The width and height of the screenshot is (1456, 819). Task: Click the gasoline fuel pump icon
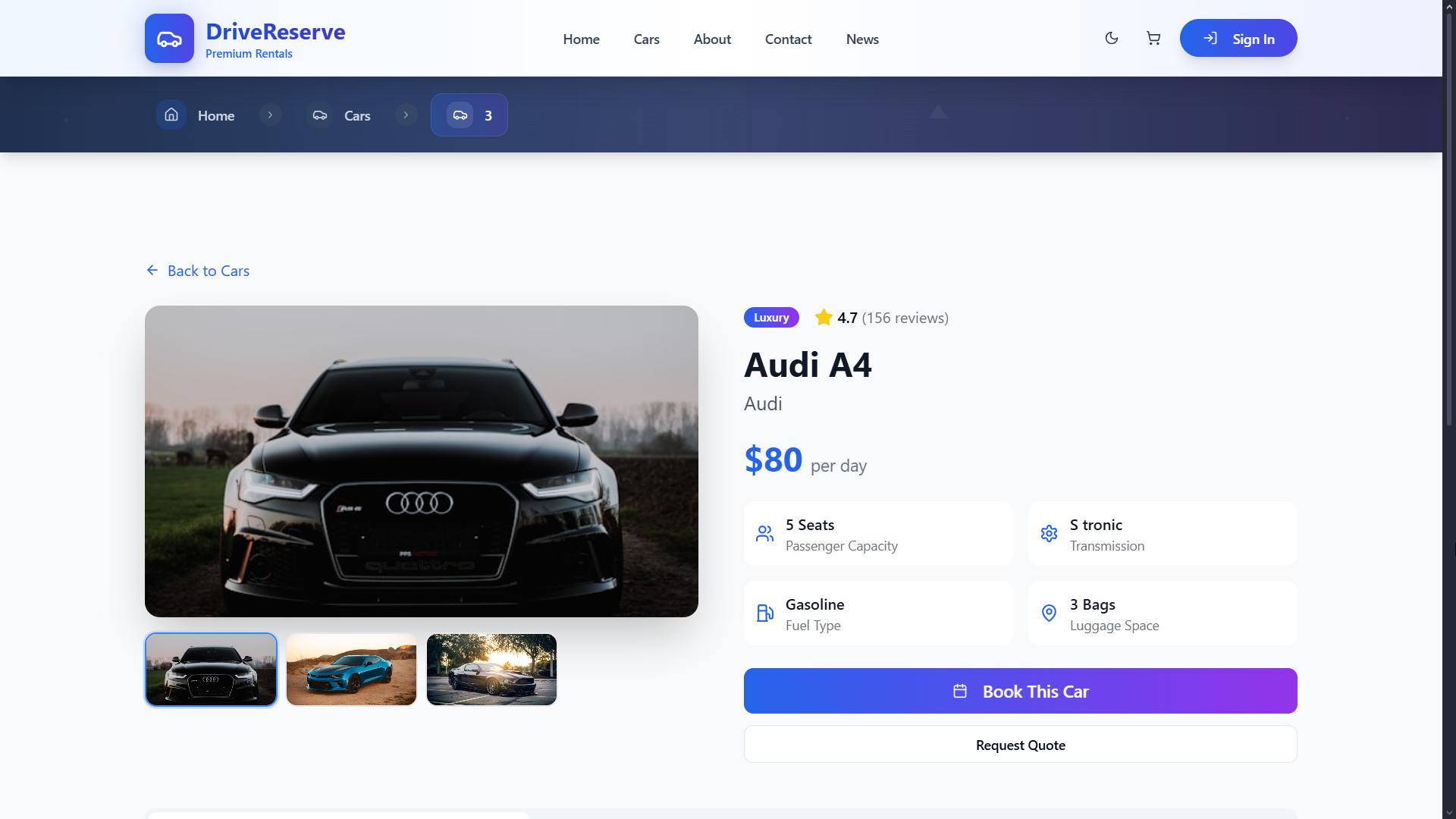tap(764, 613)
